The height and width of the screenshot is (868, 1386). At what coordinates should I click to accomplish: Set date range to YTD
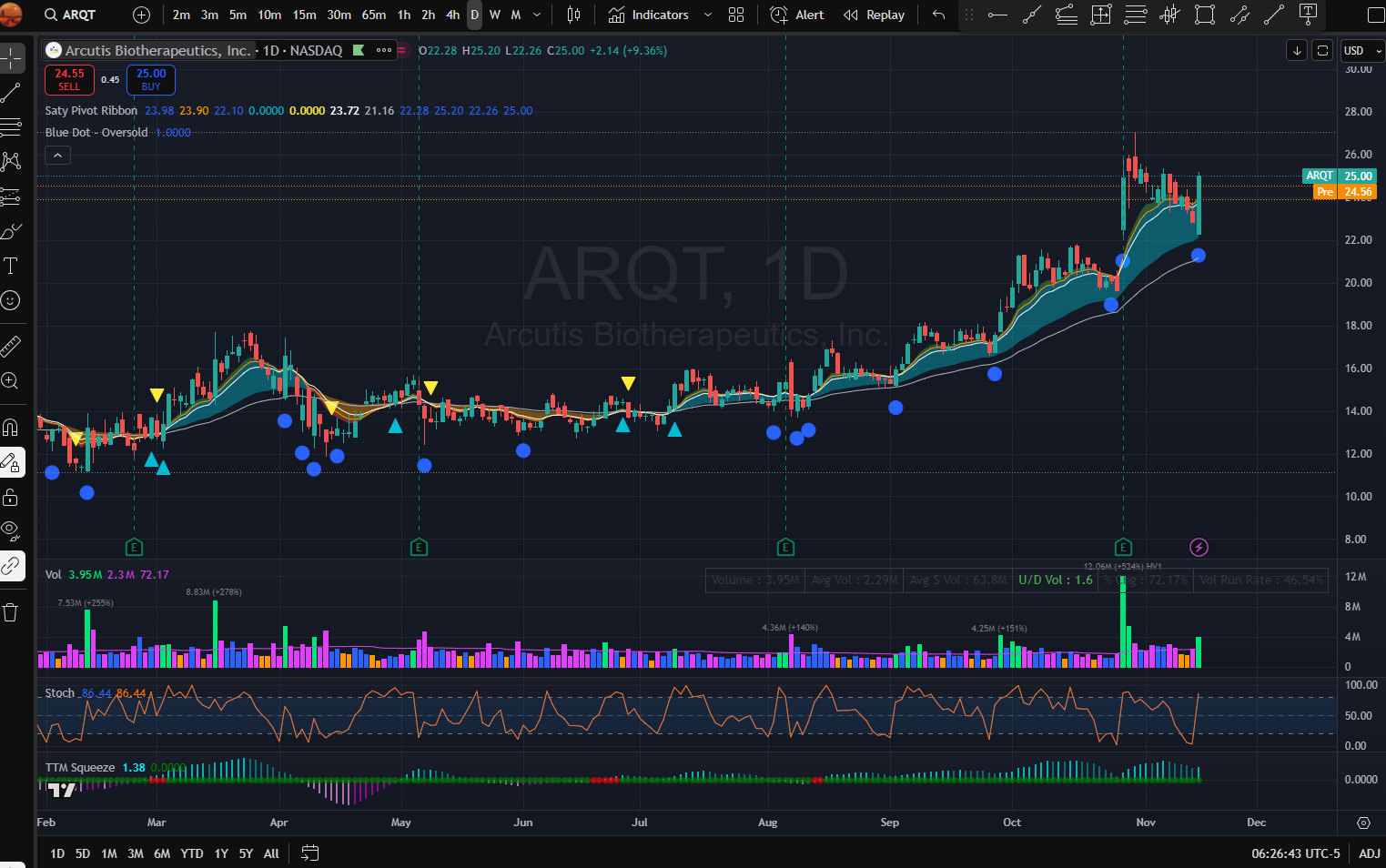coord(192,853)
